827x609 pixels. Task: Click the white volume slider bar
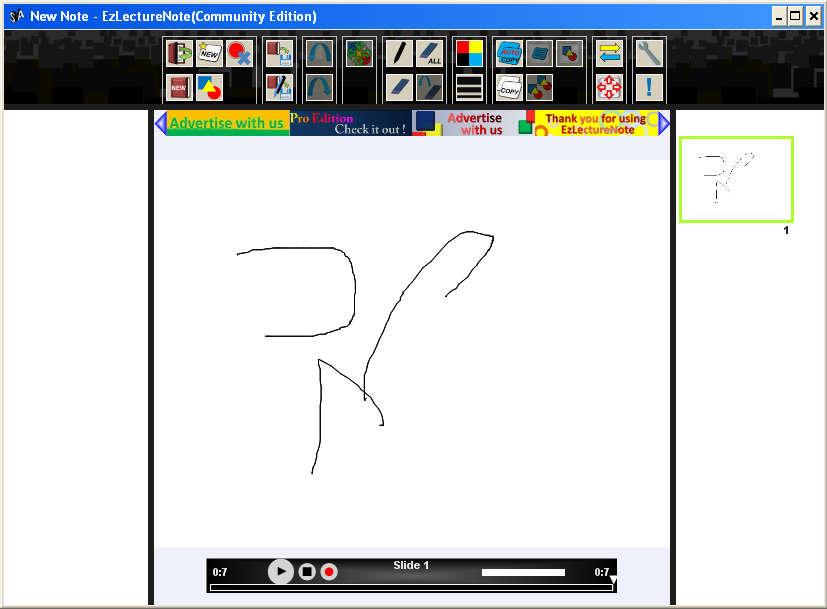tap(523, 572)
